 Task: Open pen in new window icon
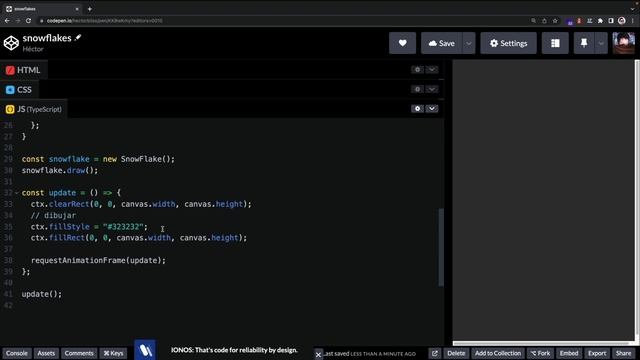[435, 353]
